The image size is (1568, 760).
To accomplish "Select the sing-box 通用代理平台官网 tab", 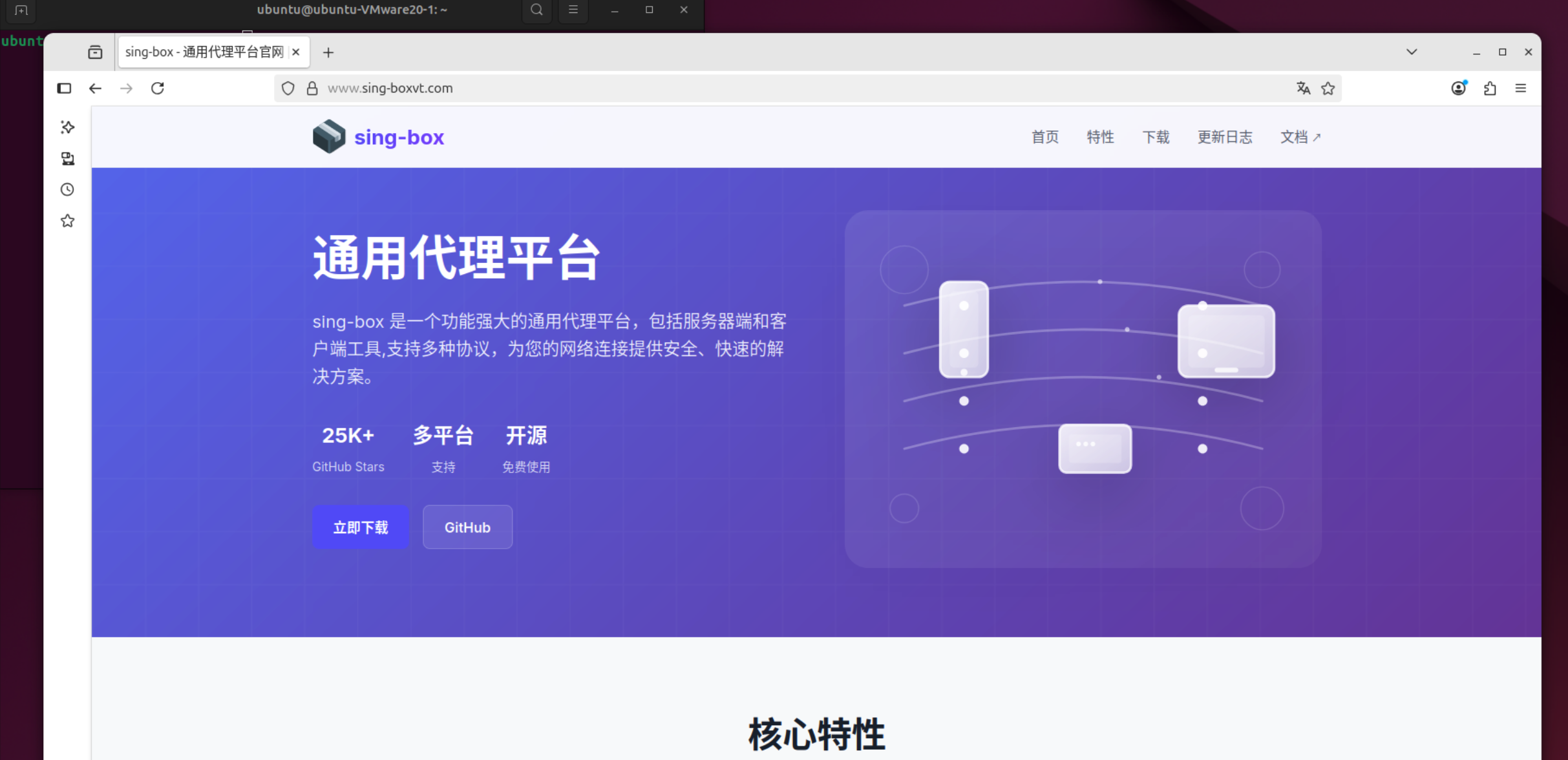I will 204,52.
